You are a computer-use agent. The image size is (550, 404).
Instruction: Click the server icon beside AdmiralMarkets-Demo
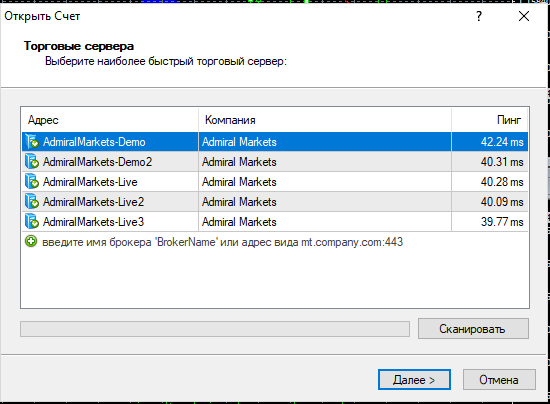click(32, 142)
